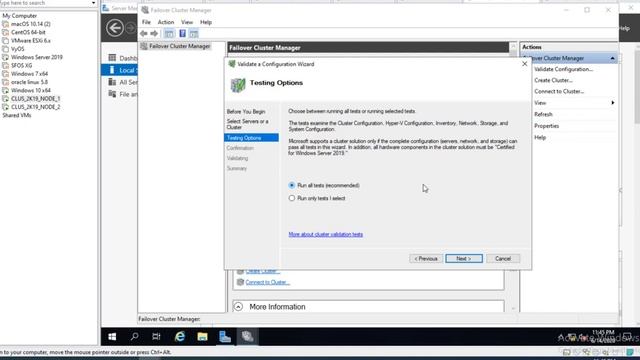This screenshot has height=360, width=640.
Task: Open File menu in Failover Cluster Manager
Action: 146,22
